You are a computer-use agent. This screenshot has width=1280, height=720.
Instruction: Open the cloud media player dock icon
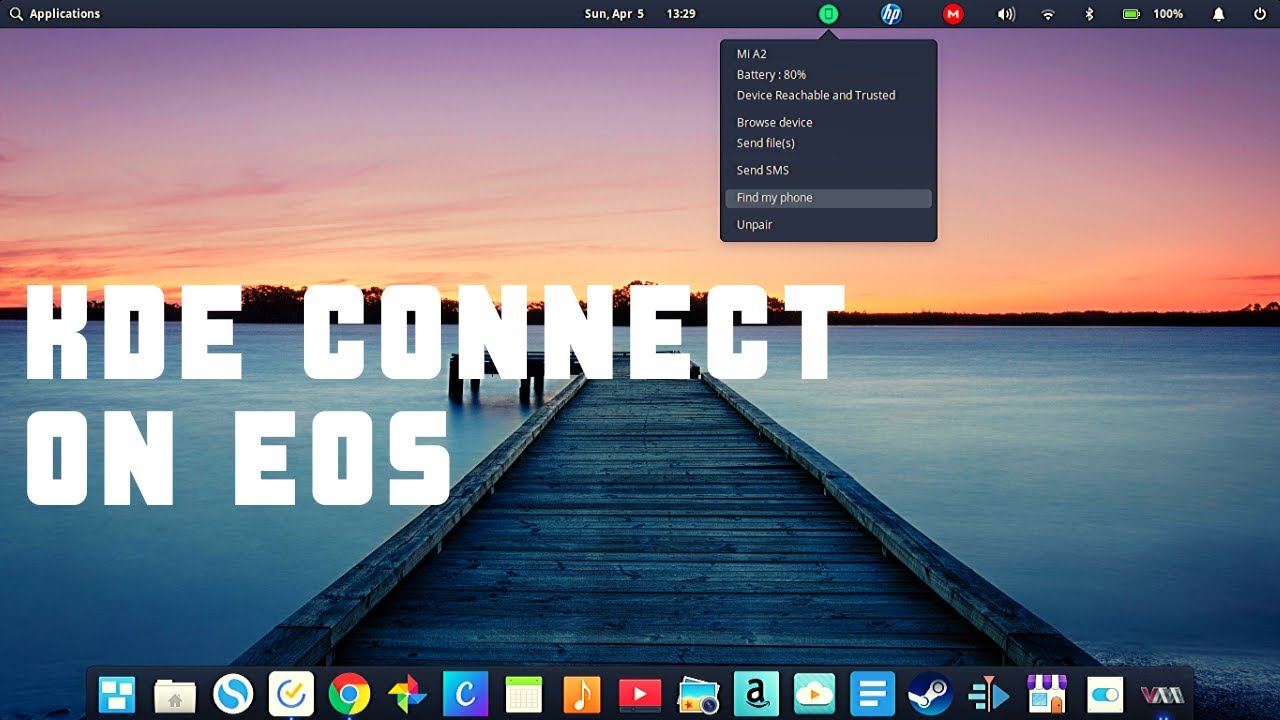coord(814,693)
